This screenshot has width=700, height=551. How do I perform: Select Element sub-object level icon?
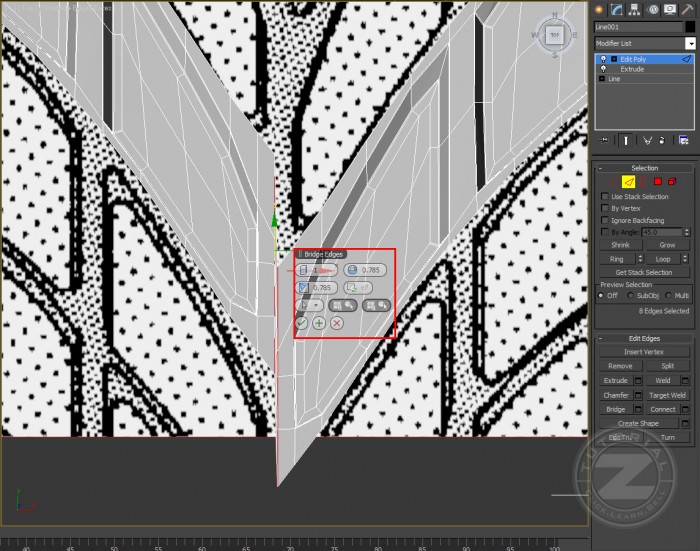tap(672, 182)
